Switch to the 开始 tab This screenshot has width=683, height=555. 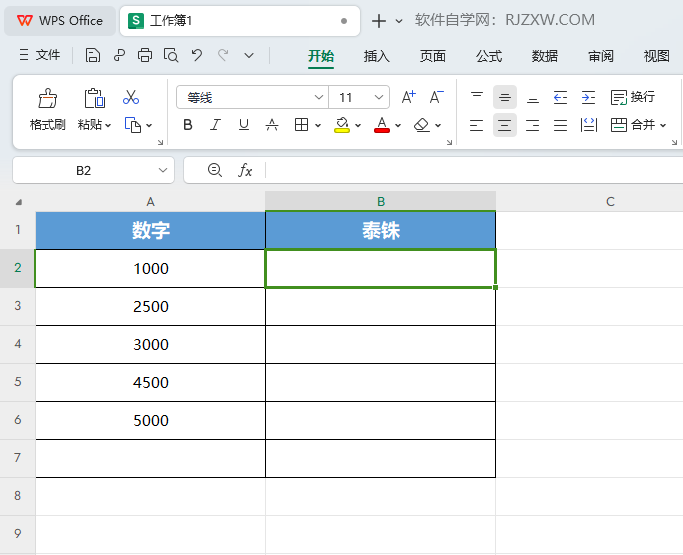click(321, 56)
